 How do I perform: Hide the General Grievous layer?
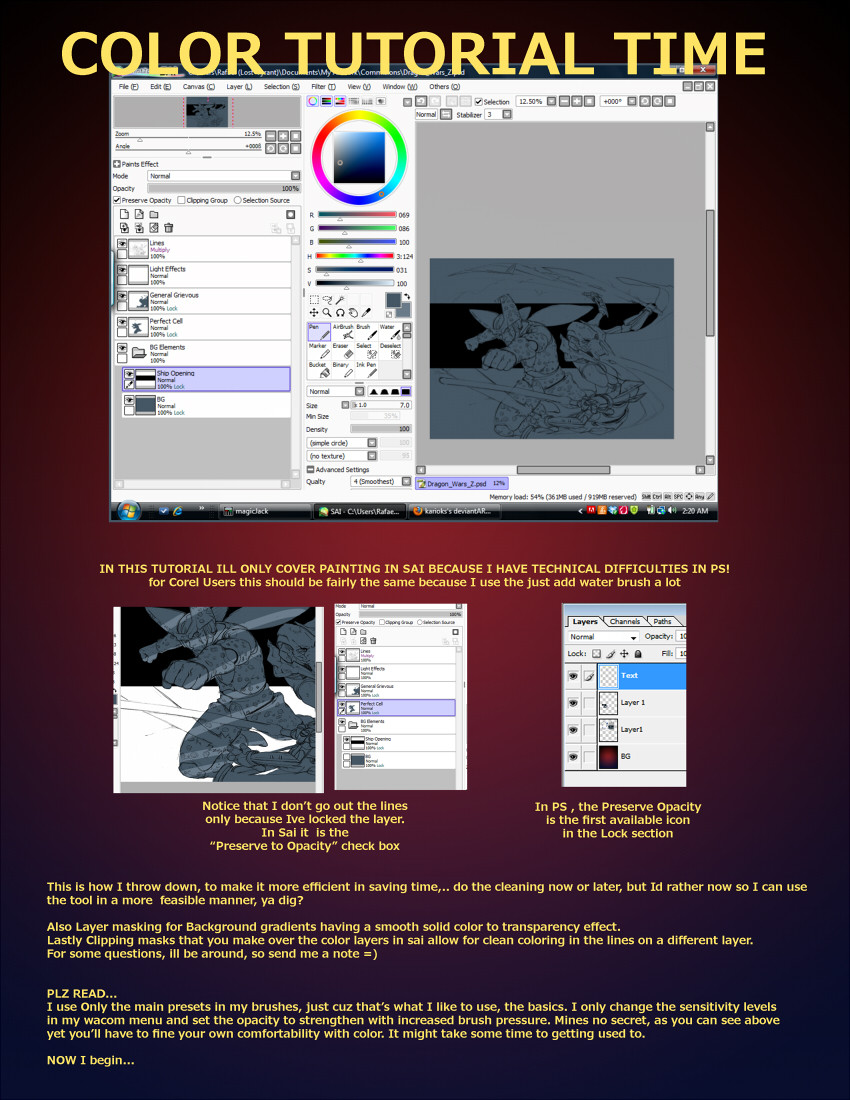coord(122,295)
